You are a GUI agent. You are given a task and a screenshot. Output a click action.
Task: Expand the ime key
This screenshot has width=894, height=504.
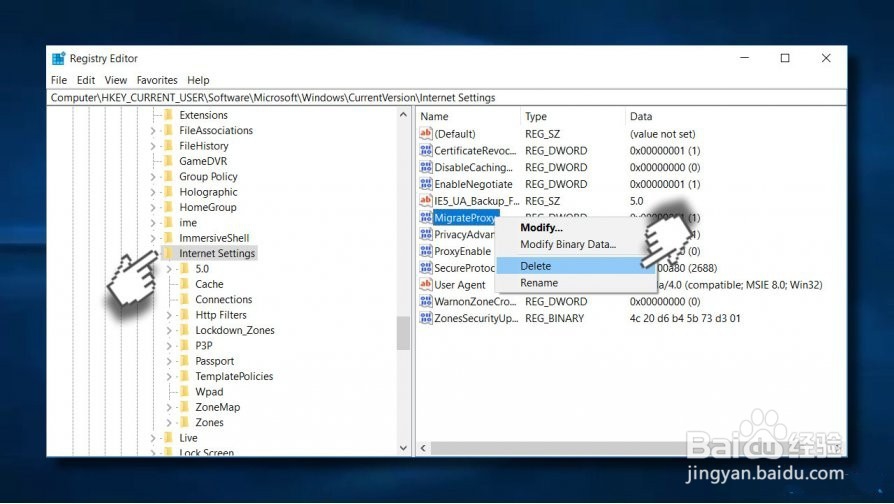pyautogui.click(x=153, y=223)
